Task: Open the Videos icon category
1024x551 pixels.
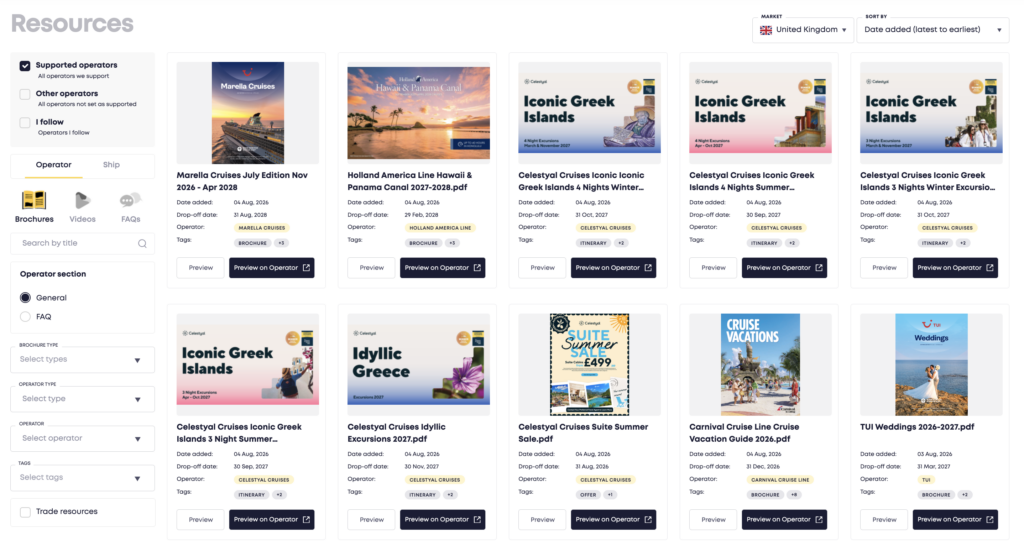Action: [82, 206]
